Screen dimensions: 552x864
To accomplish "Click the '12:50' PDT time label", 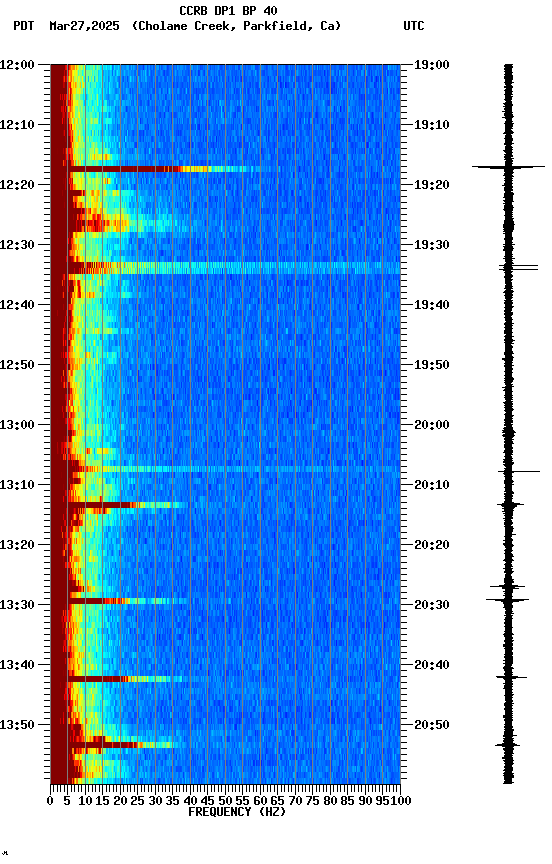I will tap(17, 365).
